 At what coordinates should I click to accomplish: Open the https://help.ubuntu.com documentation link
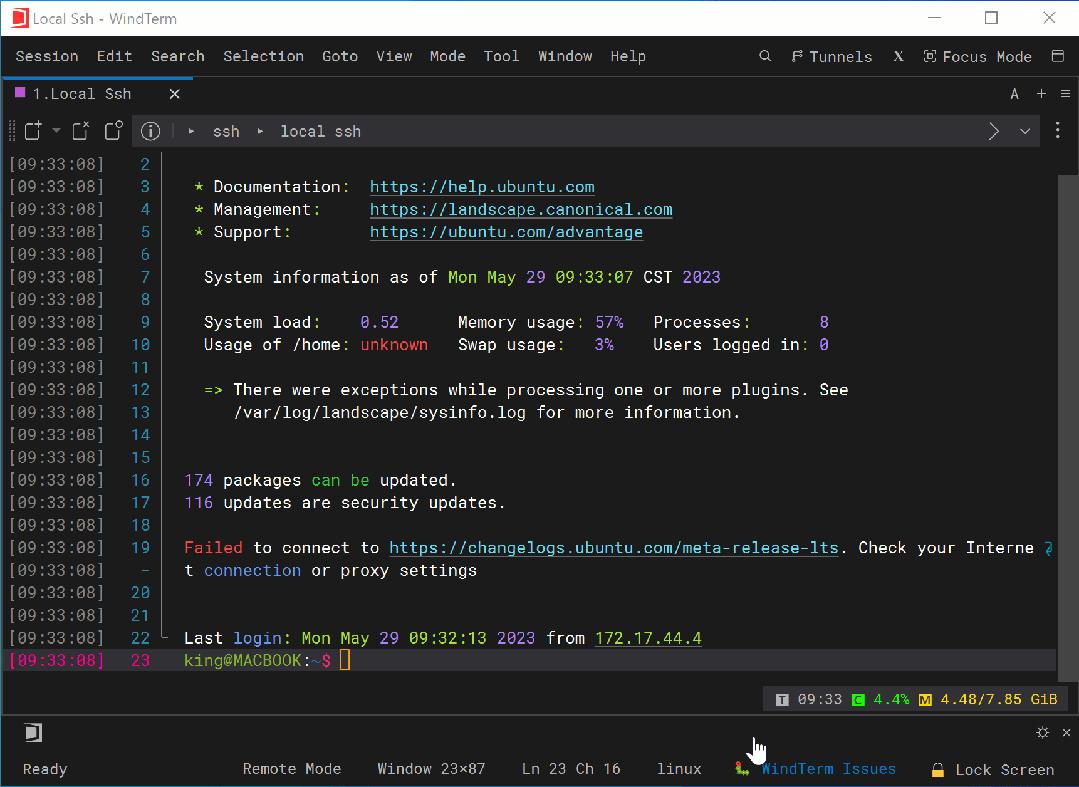481,186
